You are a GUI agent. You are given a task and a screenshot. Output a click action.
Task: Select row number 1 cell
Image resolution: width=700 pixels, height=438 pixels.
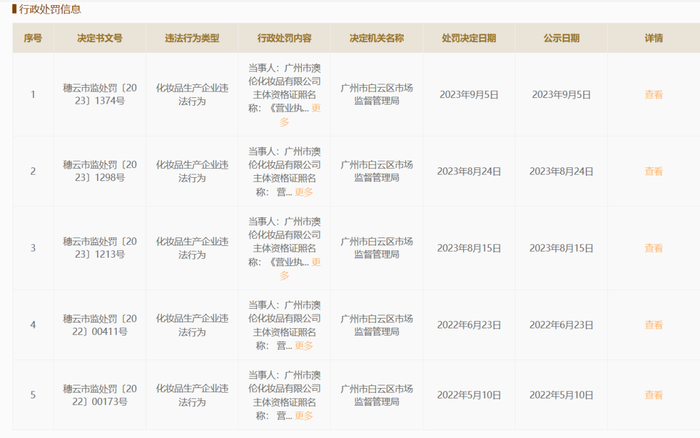click(x=33, y=95)
